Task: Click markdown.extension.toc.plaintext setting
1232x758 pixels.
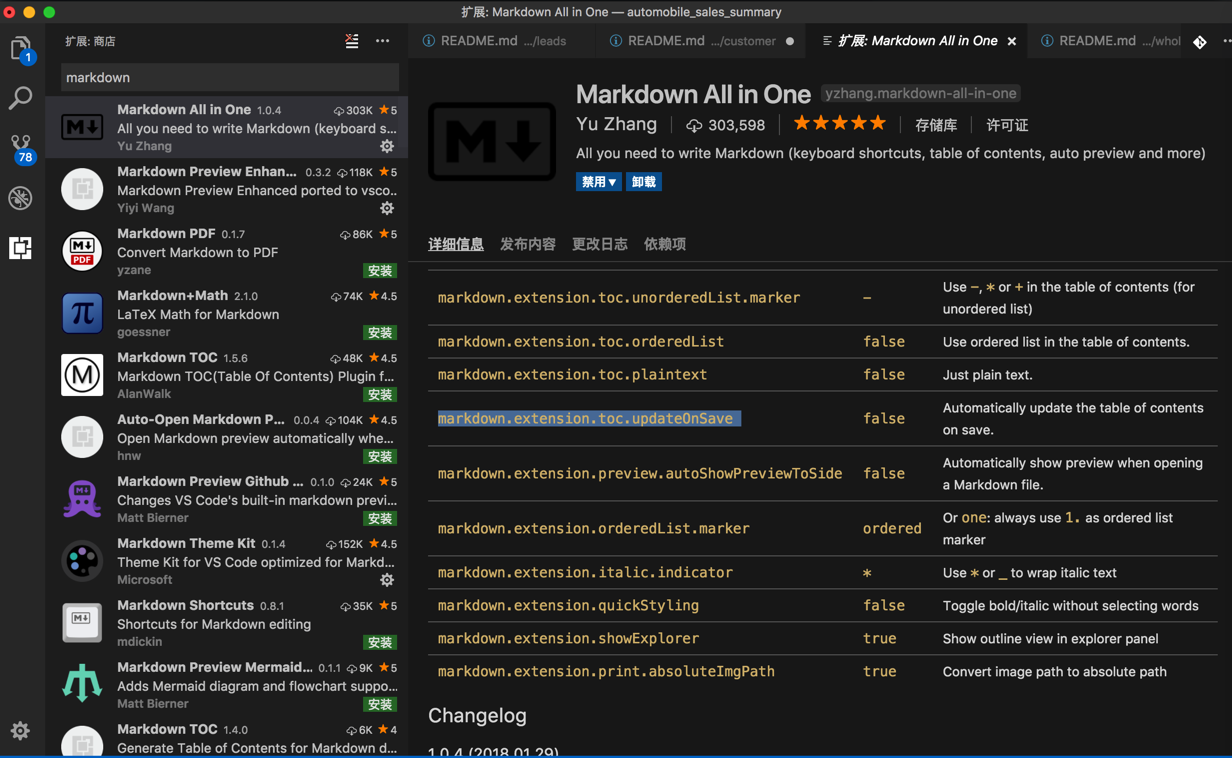Action: 572,374
